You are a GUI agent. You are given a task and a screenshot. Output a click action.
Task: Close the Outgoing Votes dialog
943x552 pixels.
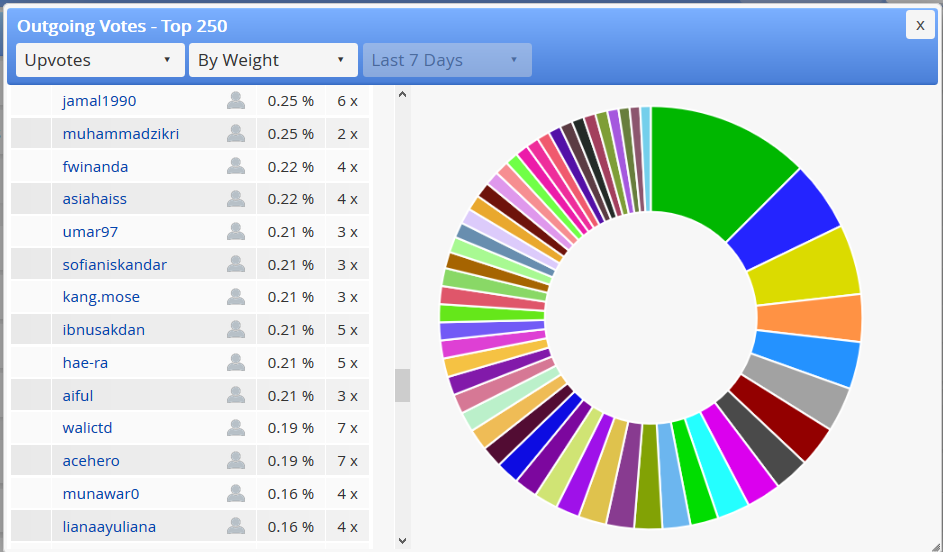920,25
